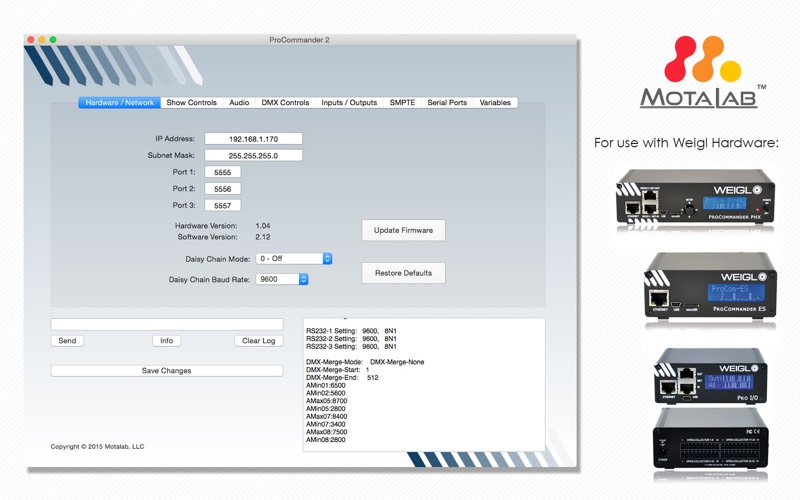Select the Variables tab
This screenshot has width=800, height=500.
pyautogui.click(x=495, y=103)
